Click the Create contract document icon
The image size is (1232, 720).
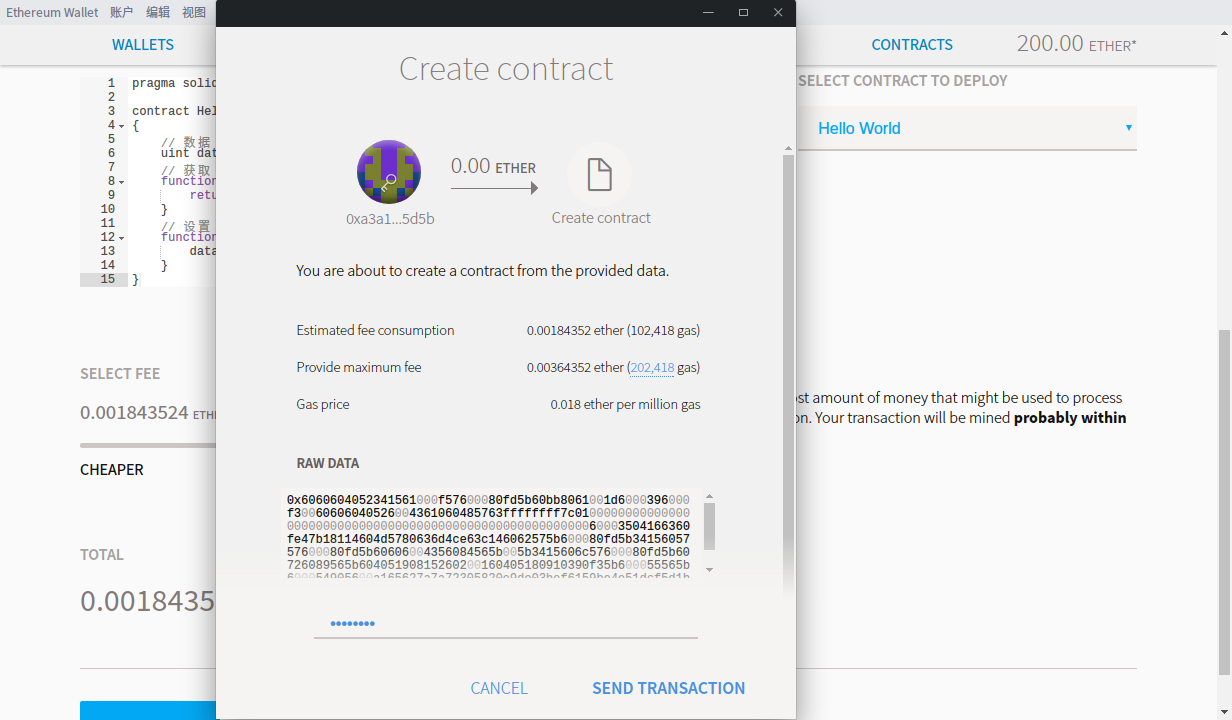(599, 174)
